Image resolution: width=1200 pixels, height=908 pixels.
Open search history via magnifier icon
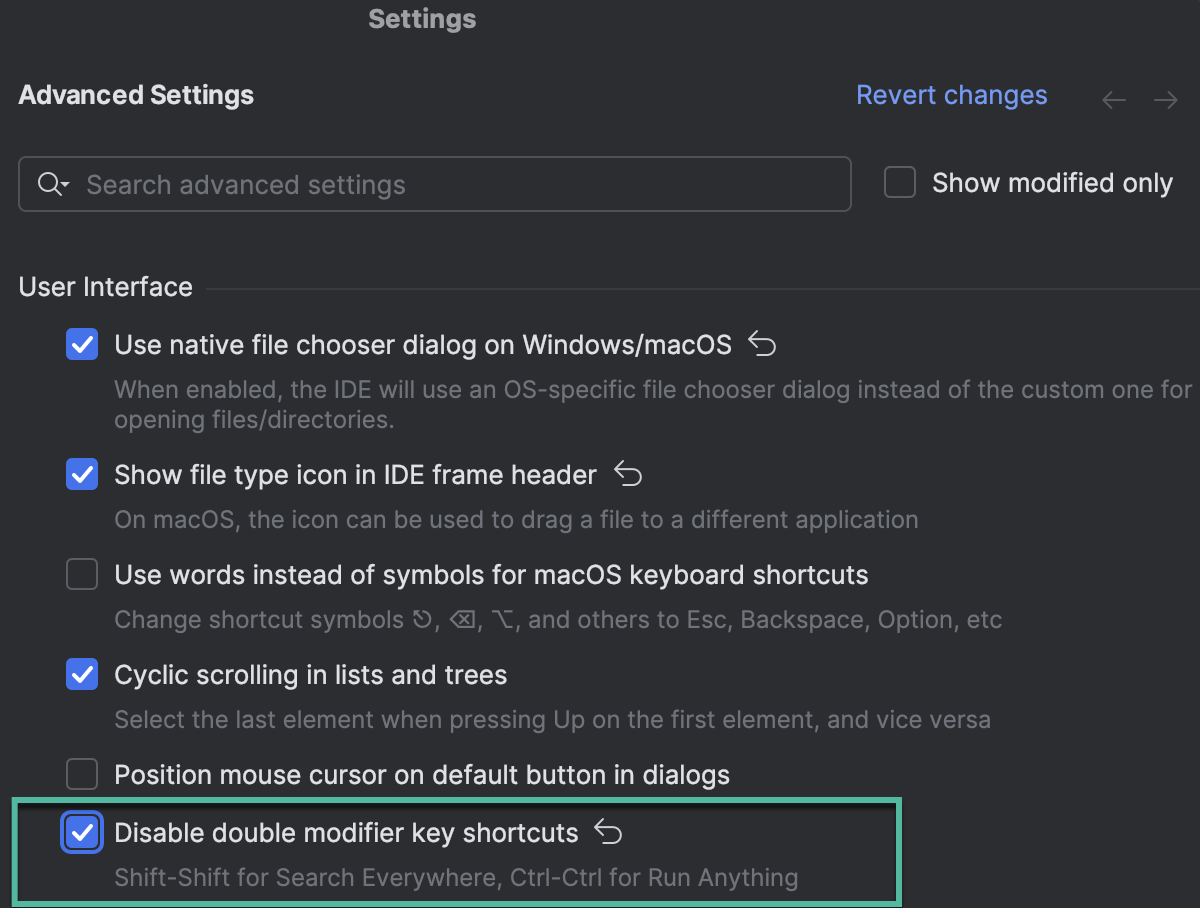53,184
